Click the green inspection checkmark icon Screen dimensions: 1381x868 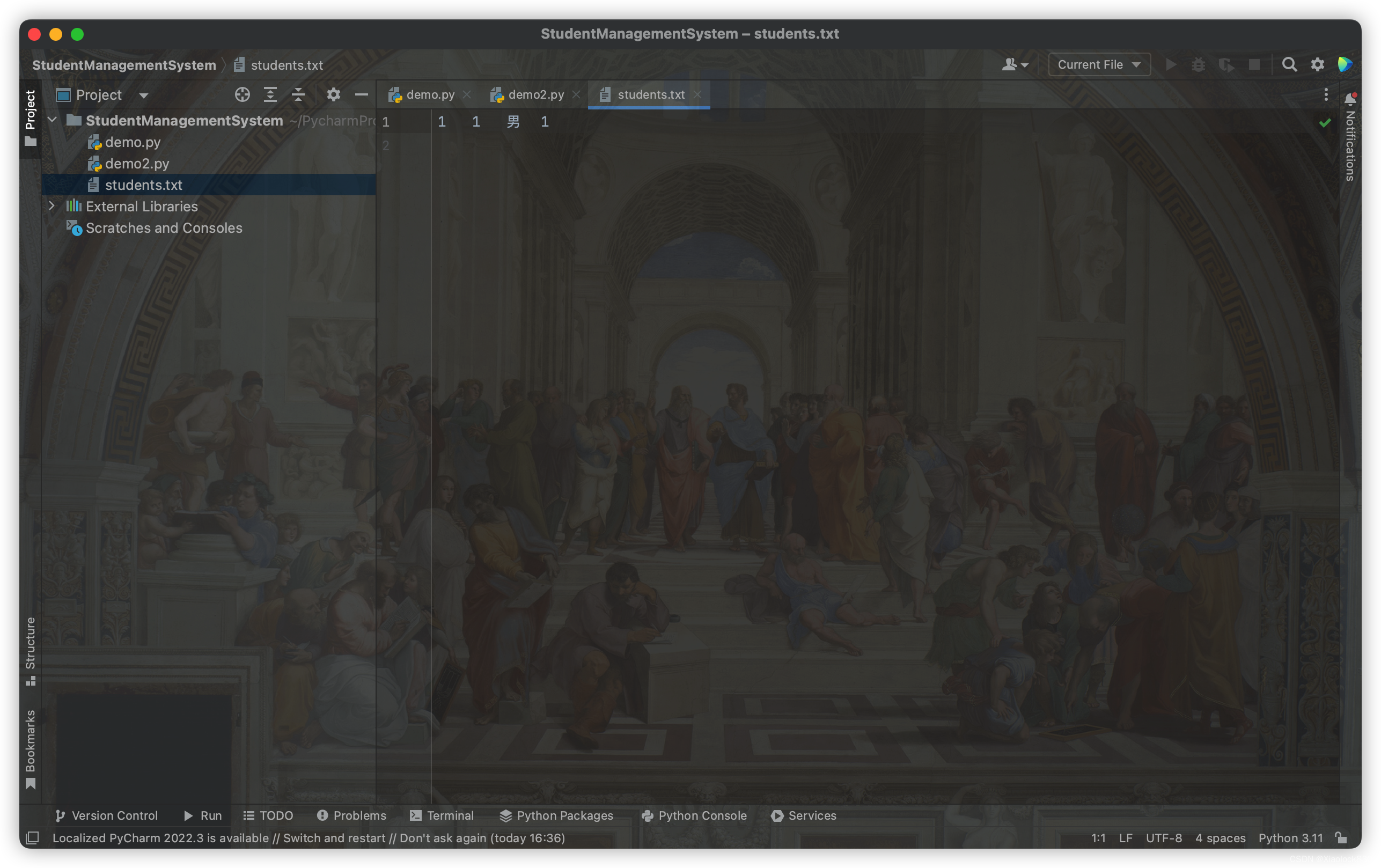[x=1325, y=123]
